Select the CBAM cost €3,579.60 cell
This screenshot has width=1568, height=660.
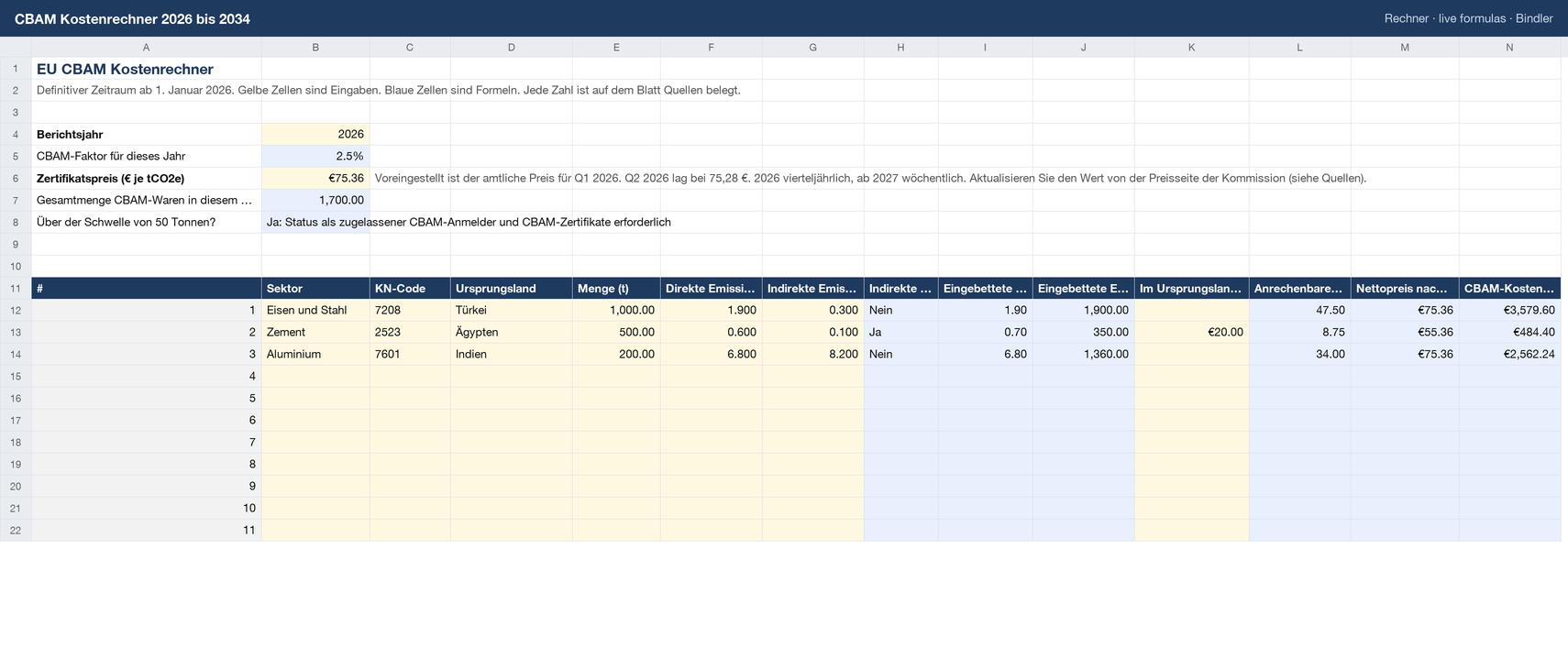click(x=1509, y=310)
